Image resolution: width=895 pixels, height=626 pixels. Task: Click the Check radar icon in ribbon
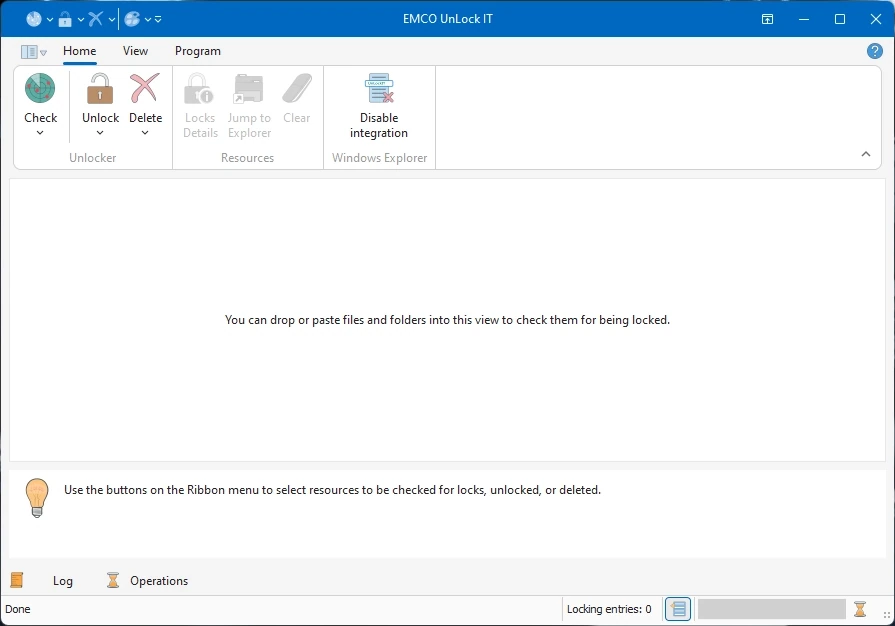tap(40, 89)
